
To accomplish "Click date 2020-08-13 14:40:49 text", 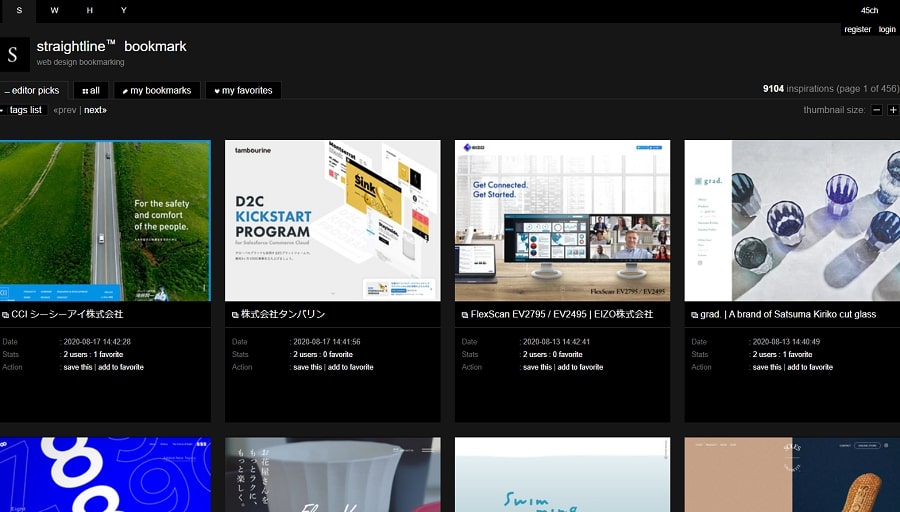I will click(786, 342).
